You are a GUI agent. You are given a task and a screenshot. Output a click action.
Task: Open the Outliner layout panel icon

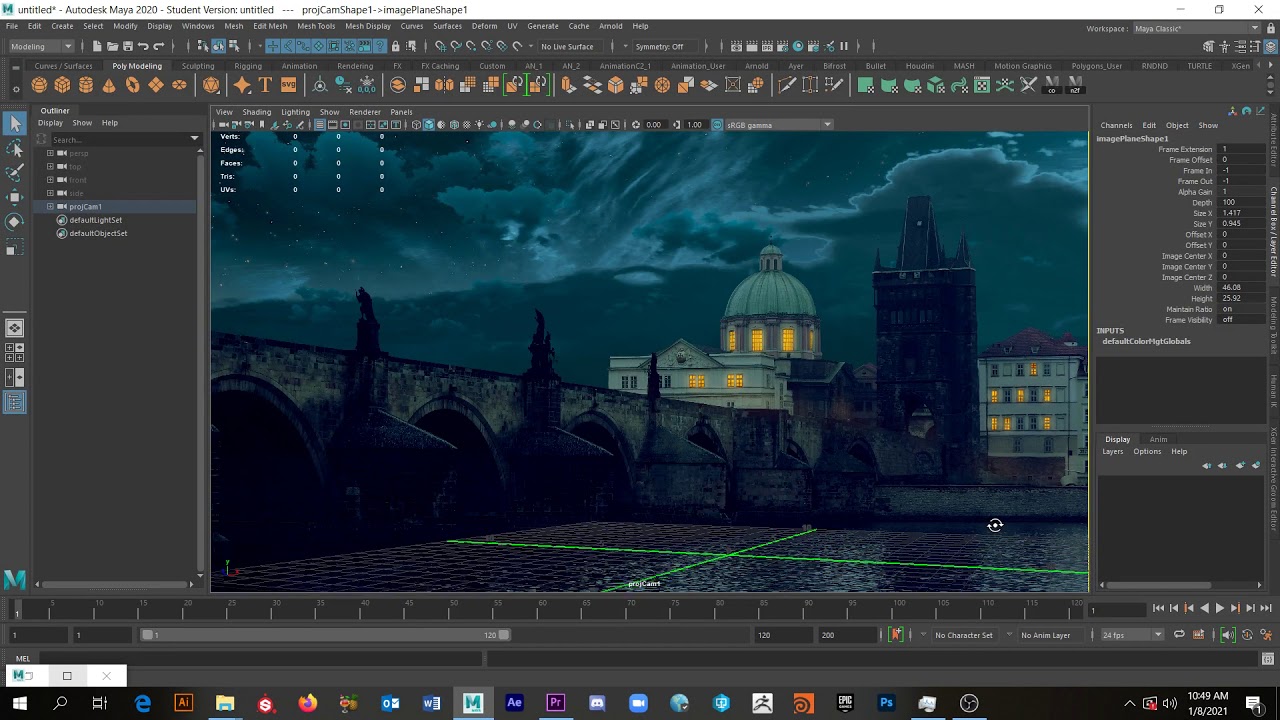(14, 402)
